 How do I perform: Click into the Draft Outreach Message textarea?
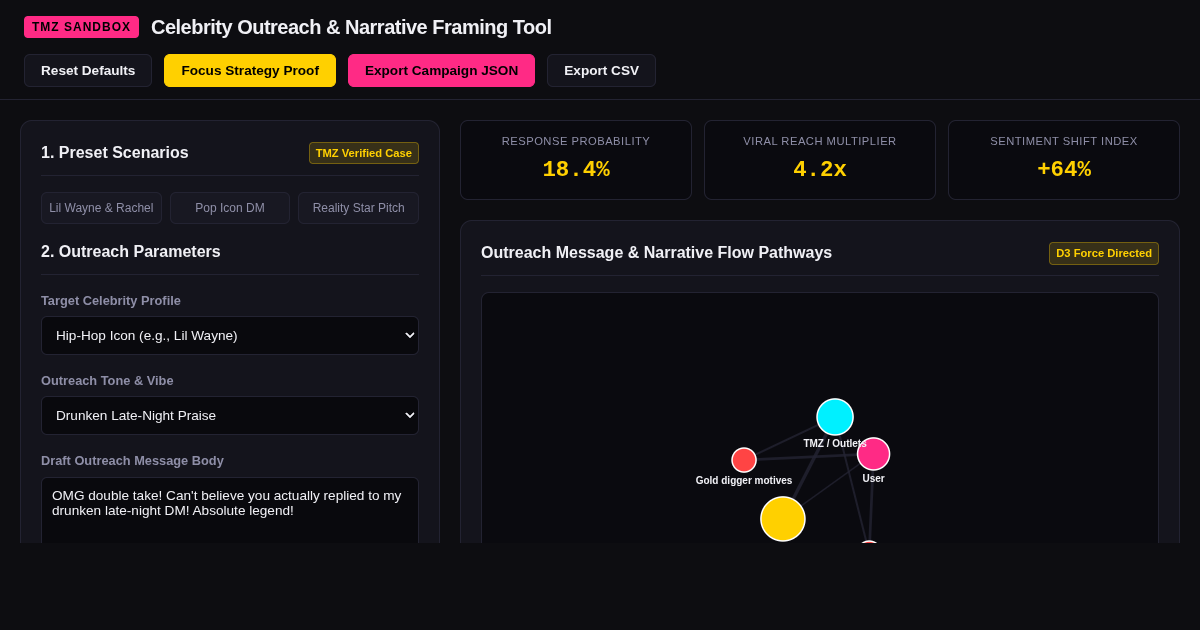click(x=230, y=510)
